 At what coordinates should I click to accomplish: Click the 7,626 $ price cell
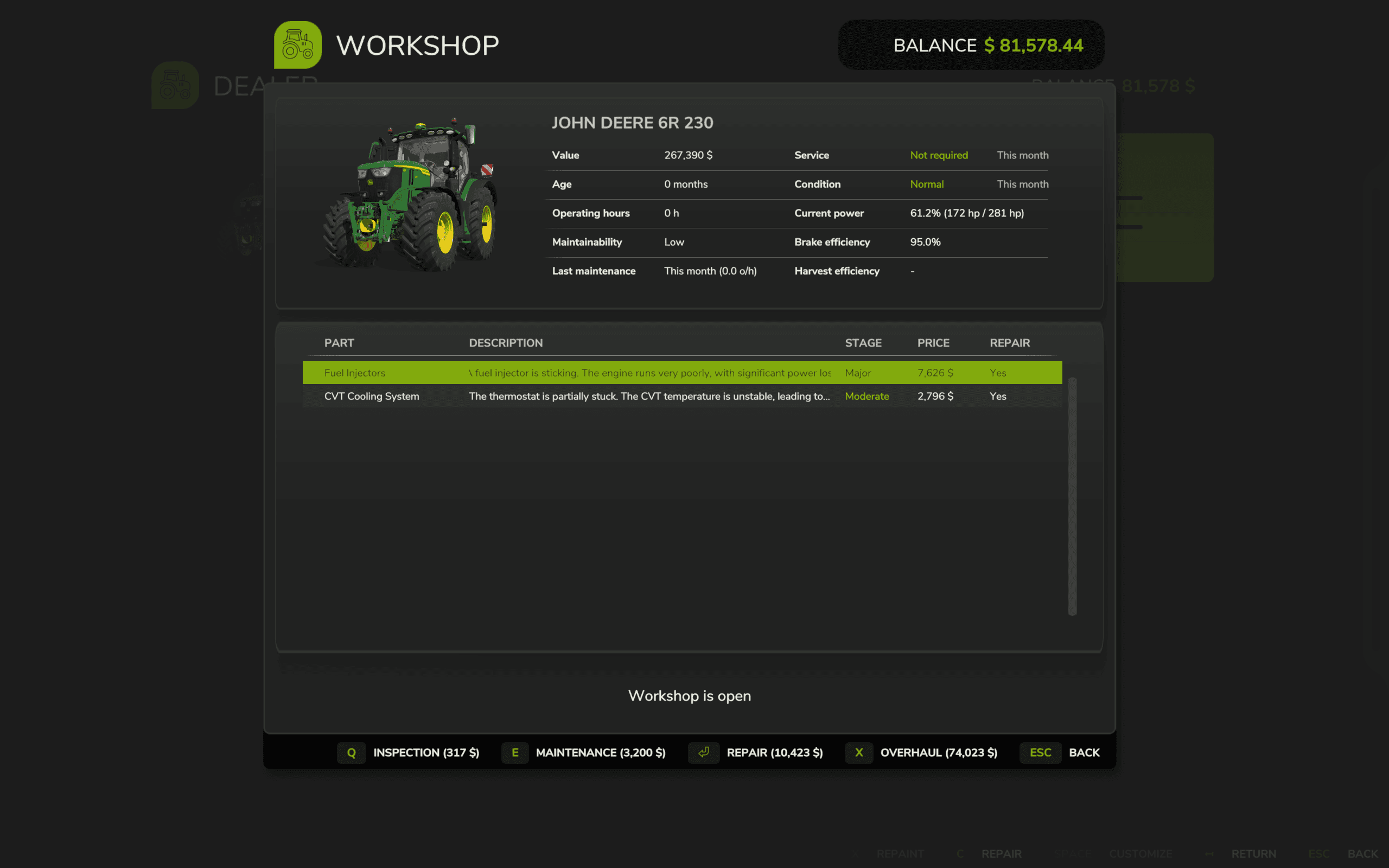click(x=935, y=373)
